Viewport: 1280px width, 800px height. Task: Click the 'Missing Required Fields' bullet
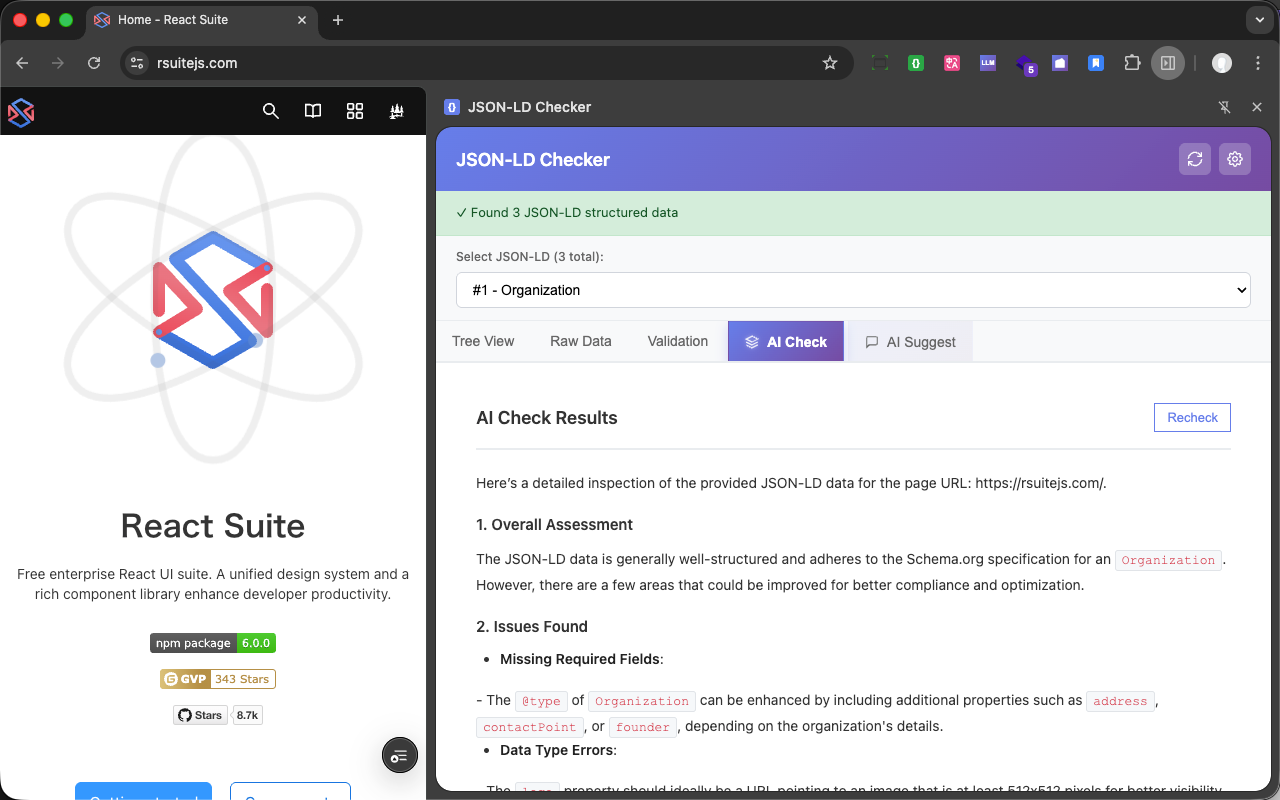pos(580,659)
